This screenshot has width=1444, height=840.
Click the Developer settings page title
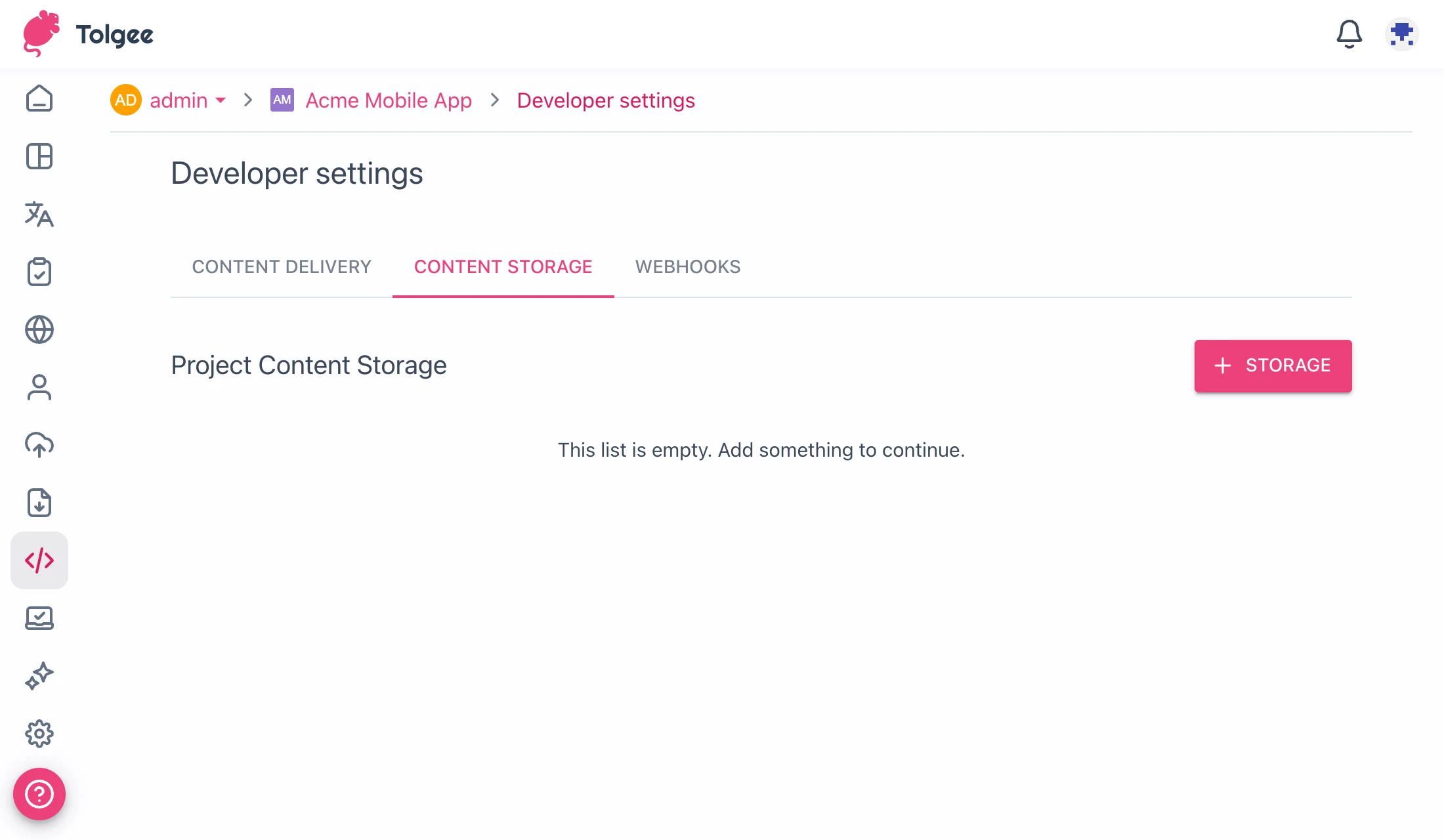pos(297,174)
